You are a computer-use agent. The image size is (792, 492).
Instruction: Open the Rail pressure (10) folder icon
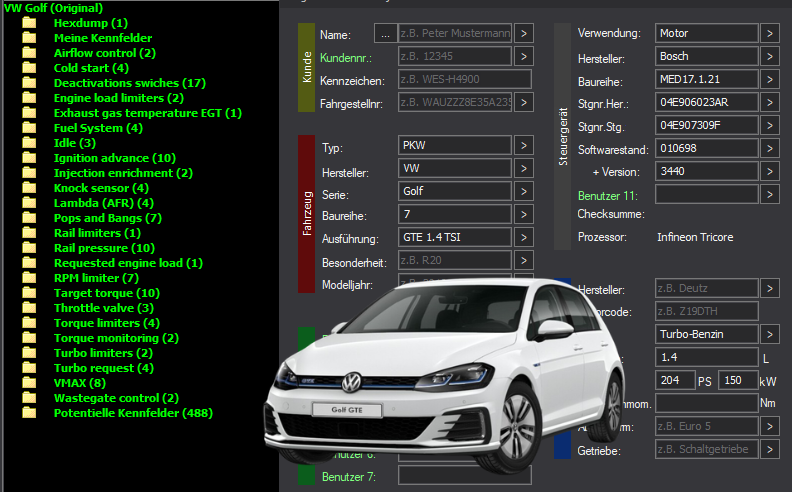click(29, 248)
